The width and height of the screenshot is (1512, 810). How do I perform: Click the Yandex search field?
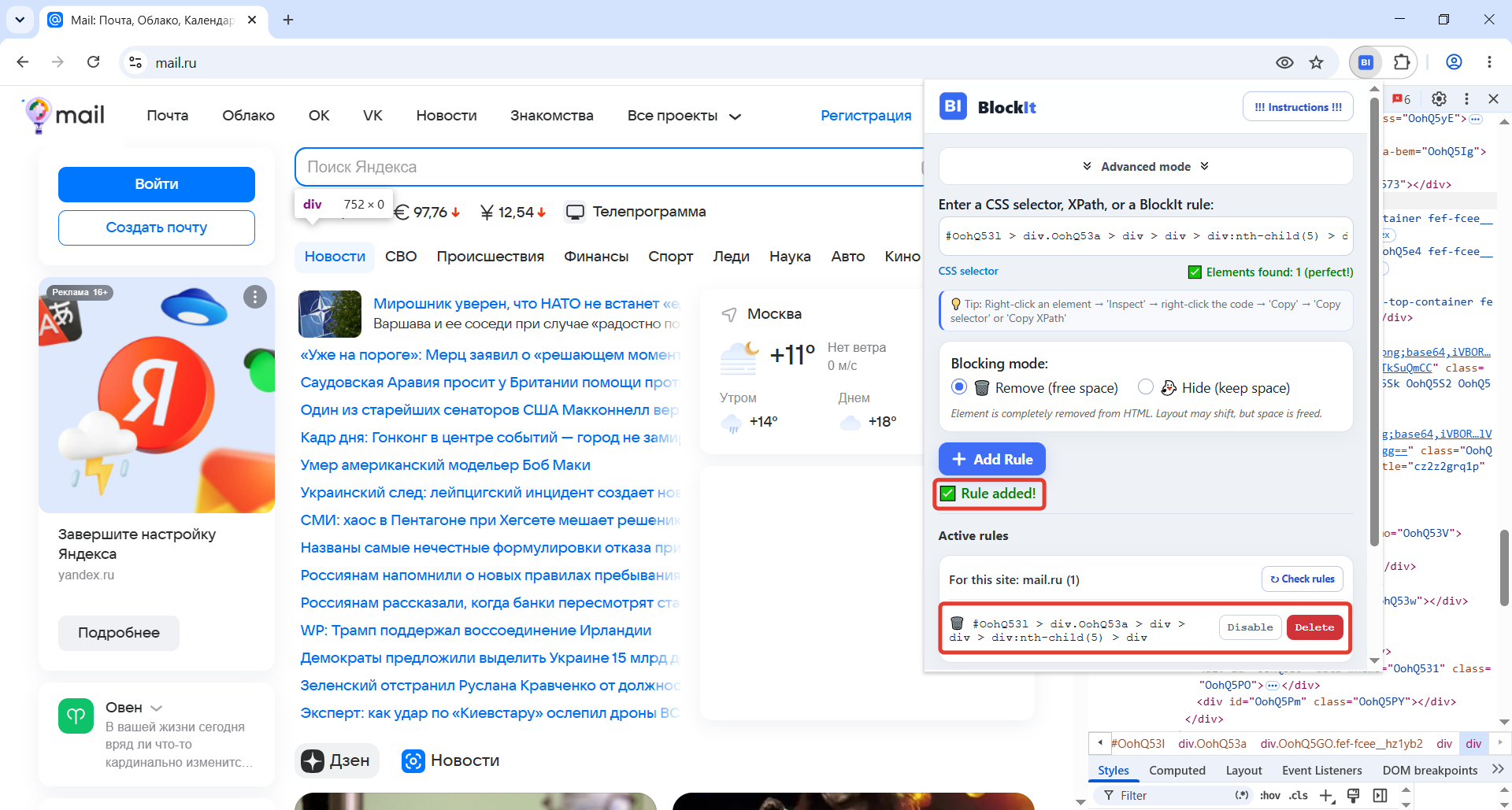click(x=609, y=167)
